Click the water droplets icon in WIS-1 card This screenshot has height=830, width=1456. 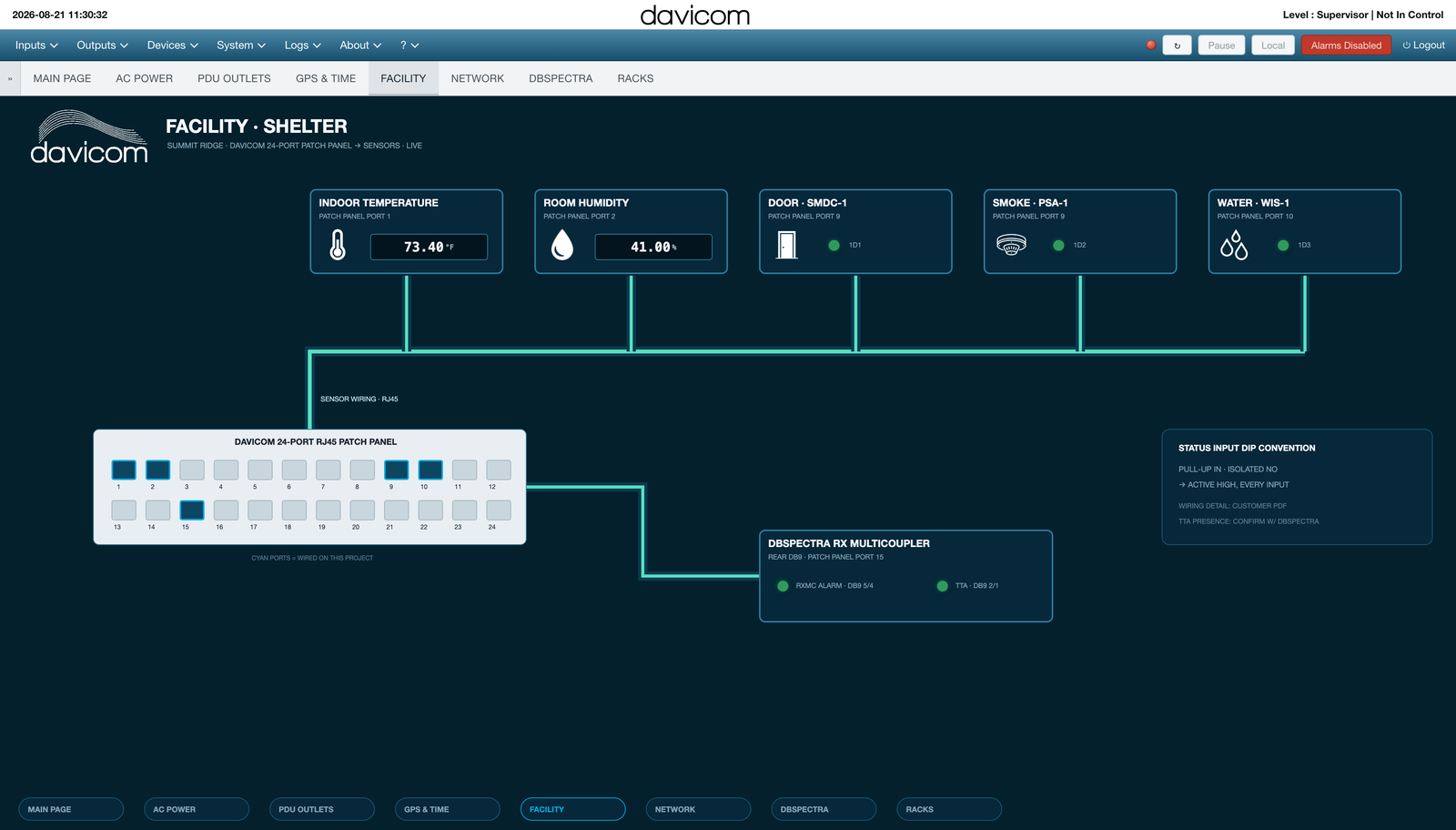click(x=1234, y=245)
